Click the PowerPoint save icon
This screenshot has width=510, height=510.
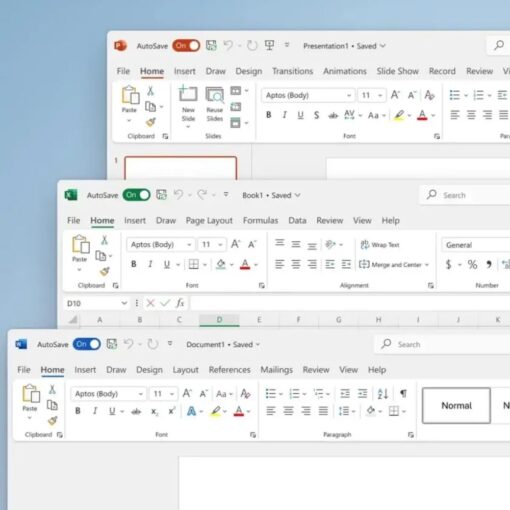(211, 45)
